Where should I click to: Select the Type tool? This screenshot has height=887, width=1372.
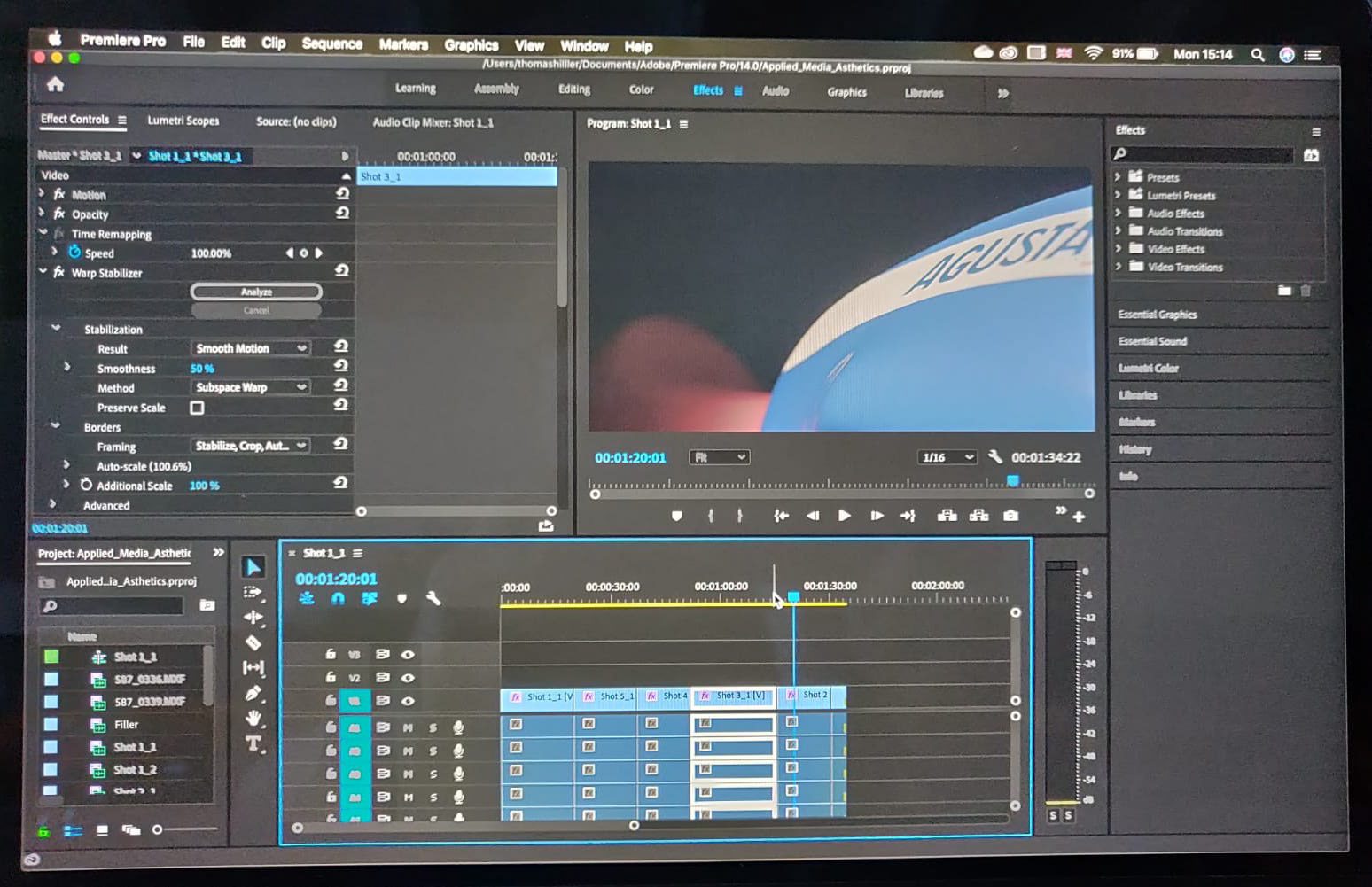pos(253,743)
